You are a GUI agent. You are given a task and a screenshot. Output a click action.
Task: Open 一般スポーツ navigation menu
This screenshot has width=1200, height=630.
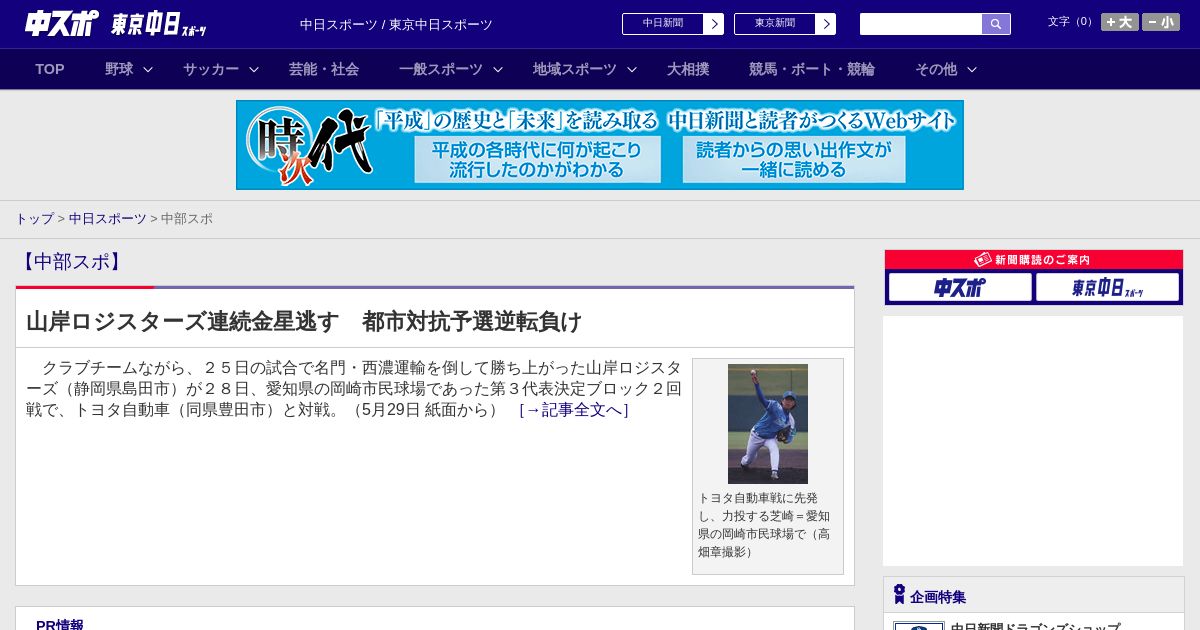pos(441,69)
